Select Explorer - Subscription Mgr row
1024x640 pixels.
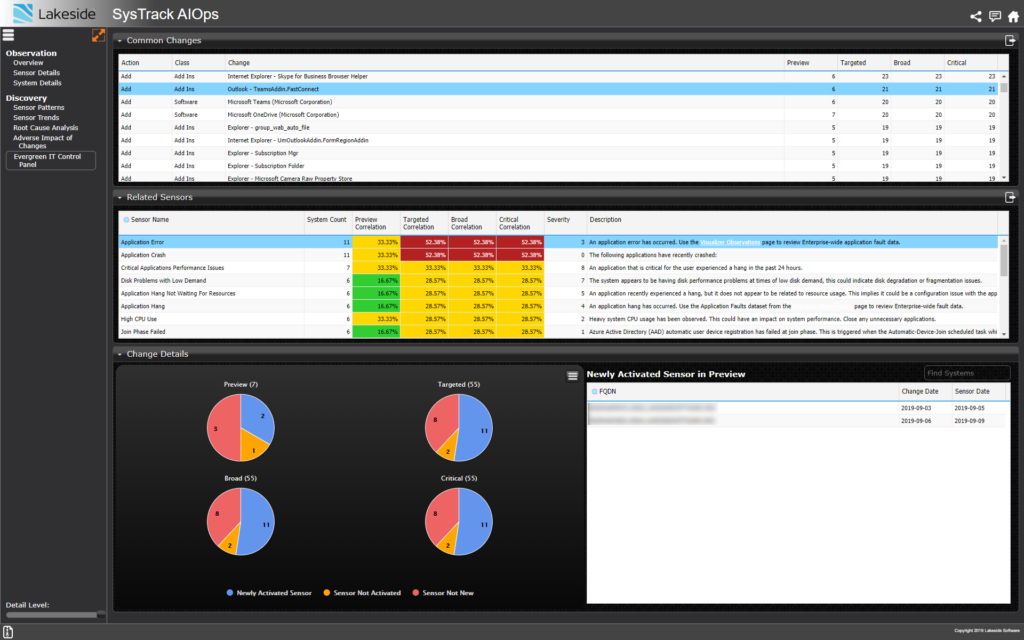558,153
